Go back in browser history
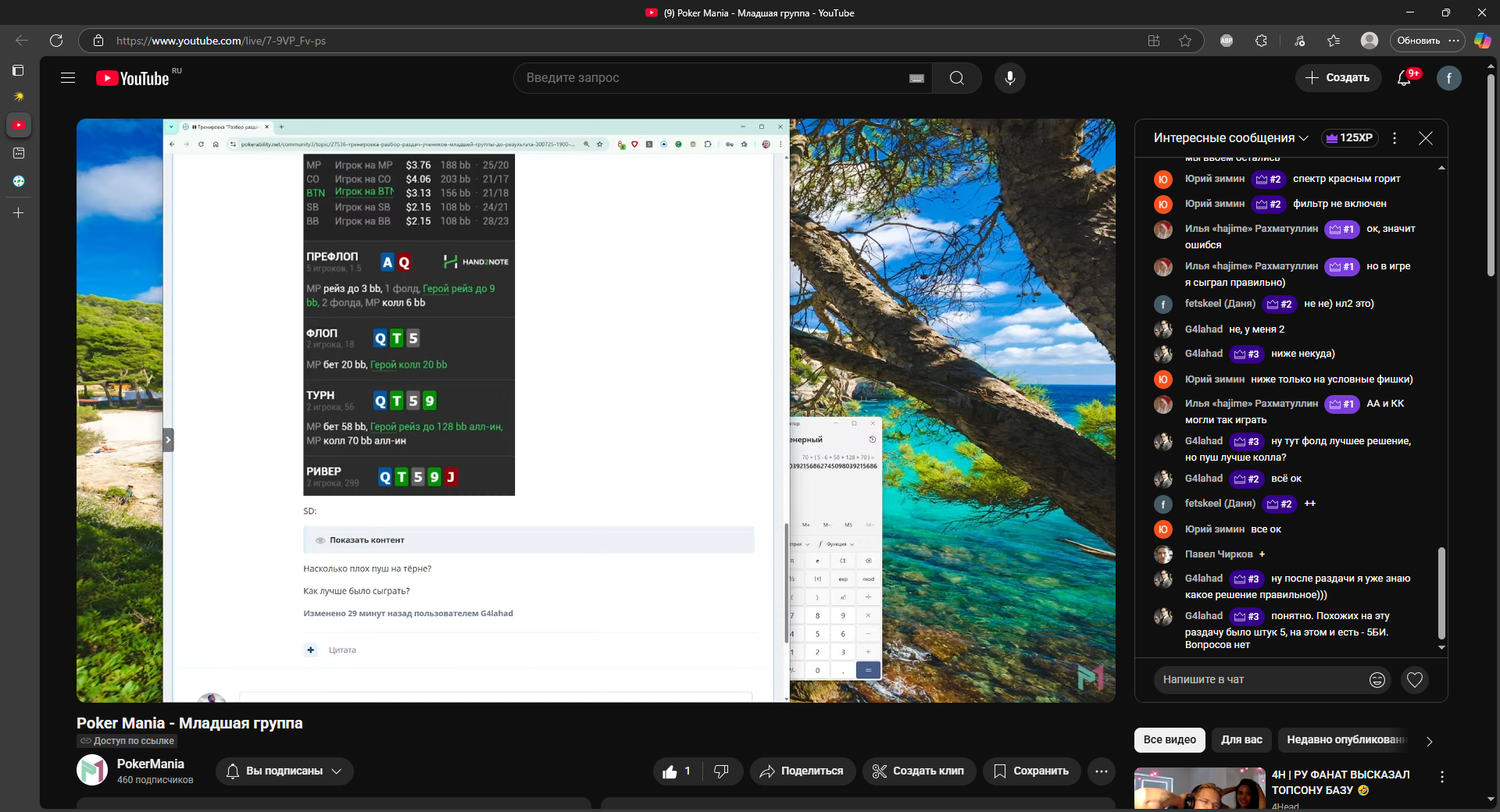Viewport: 1500px width, 812px height. pyautogui.click(x=22, y=41)
